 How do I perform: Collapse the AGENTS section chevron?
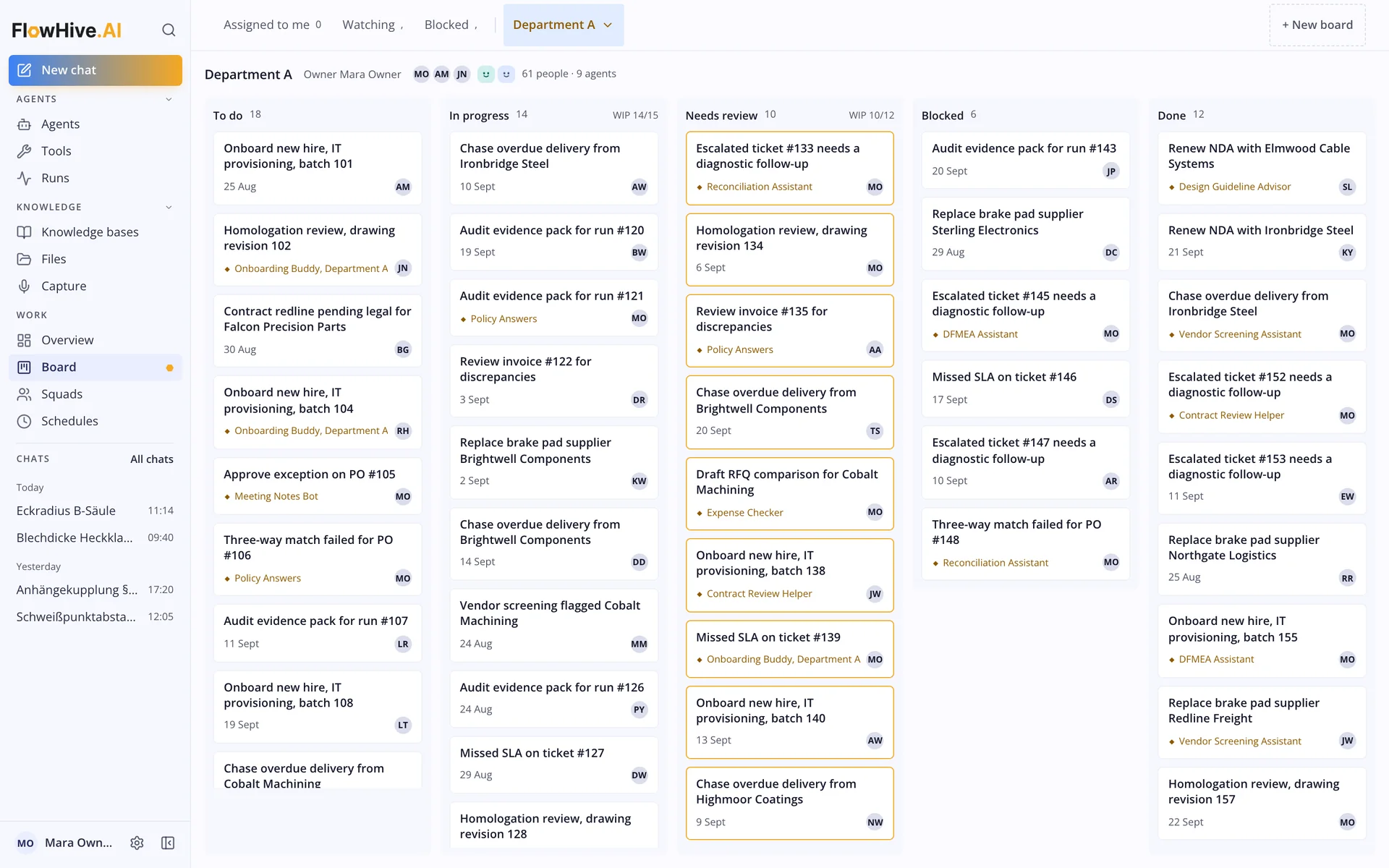169,99
